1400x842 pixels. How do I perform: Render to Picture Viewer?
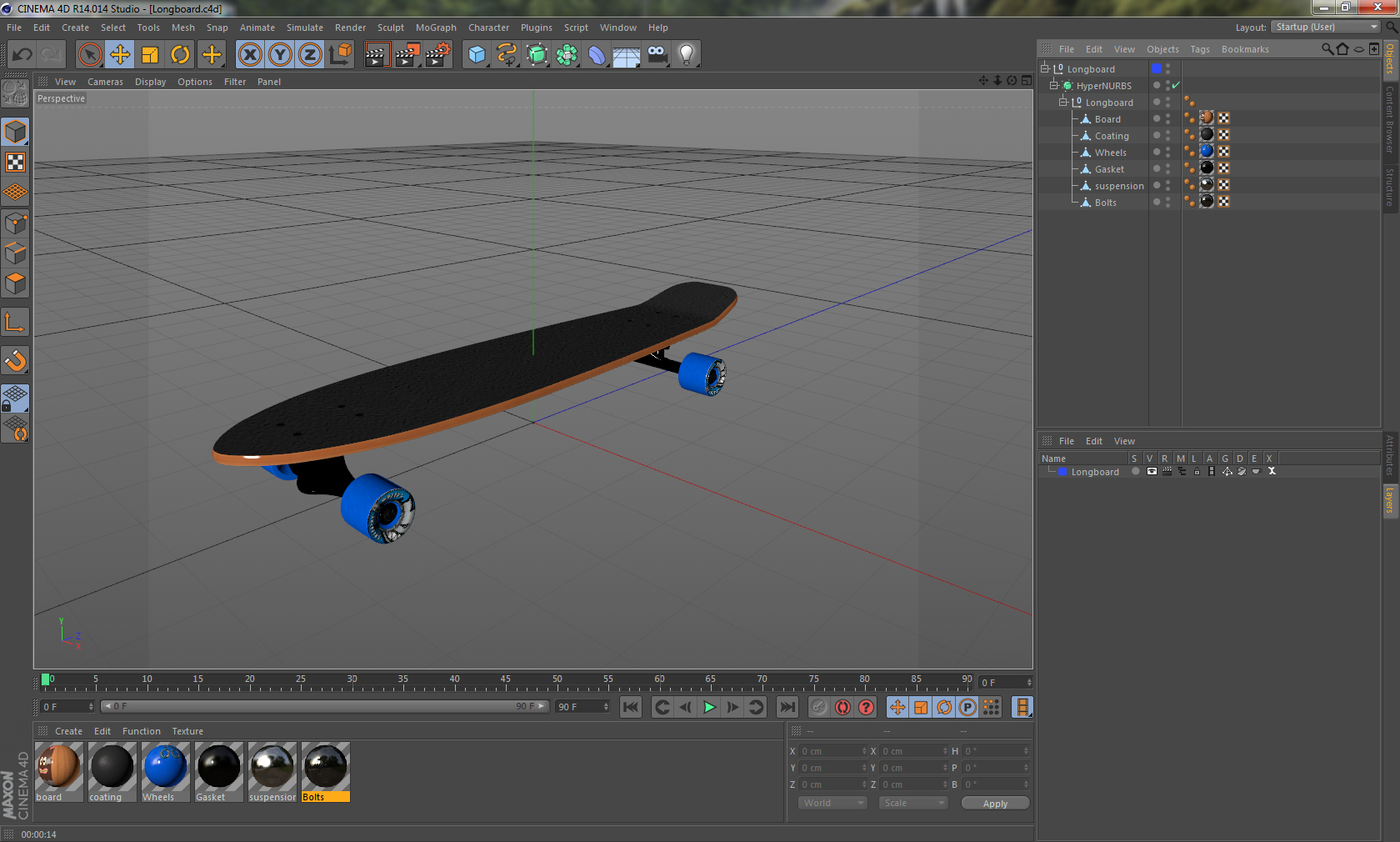(x=407, y=55)
